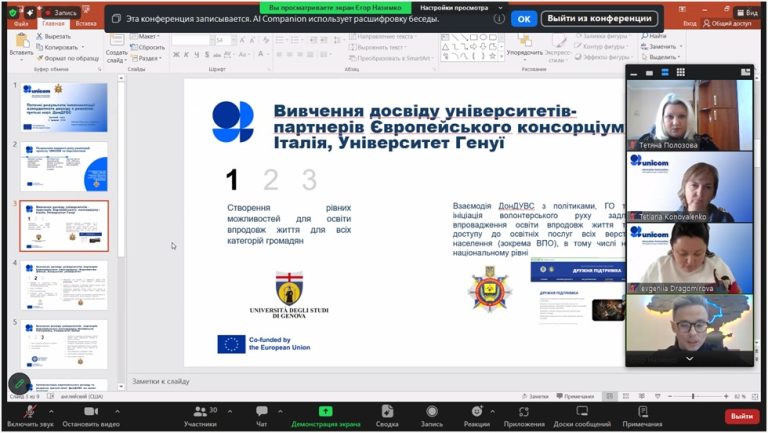This screenshot has height=433, width=768.
Task: Click the Участники participants icon
Action: (200, 411)
